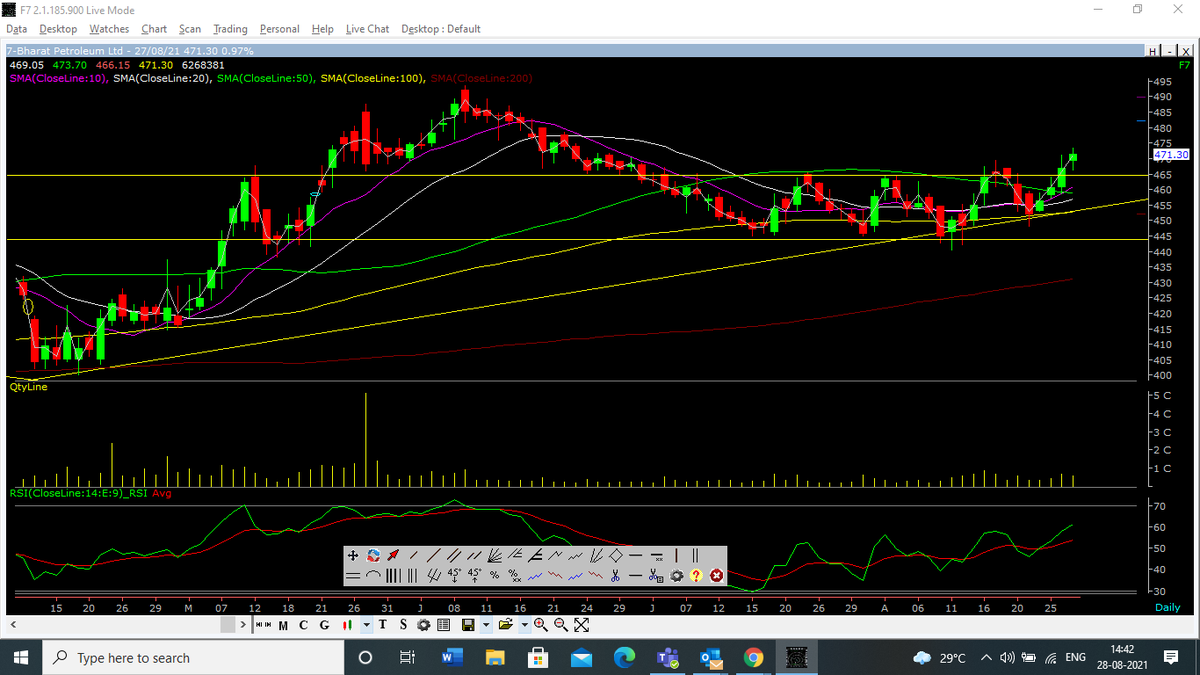Viewport: 1200px width, 675px height.
Task: Open the Trading menu
Action: [x=230, y=29]
